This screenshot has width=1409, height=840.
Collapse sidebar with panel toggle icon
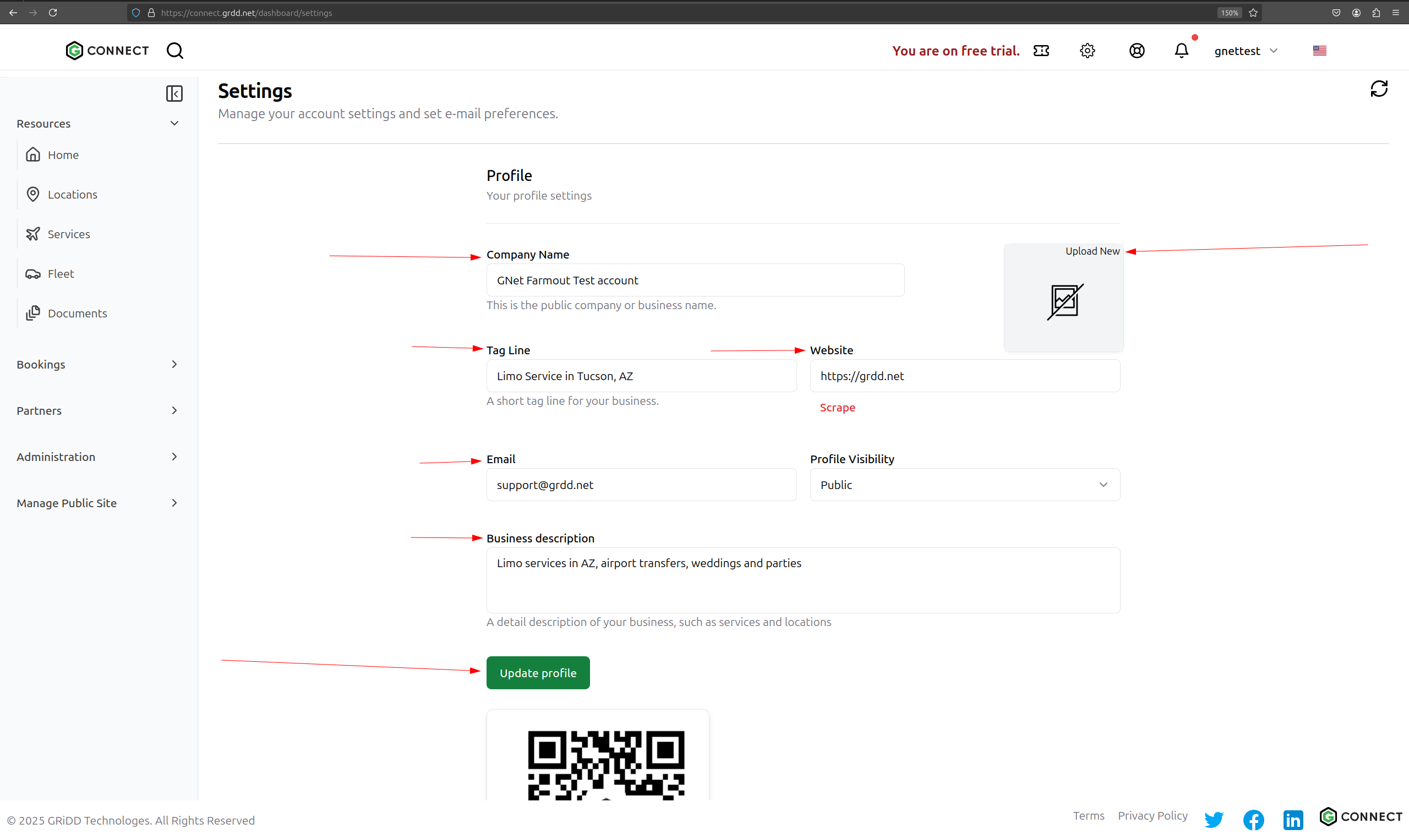pos(174,94)
